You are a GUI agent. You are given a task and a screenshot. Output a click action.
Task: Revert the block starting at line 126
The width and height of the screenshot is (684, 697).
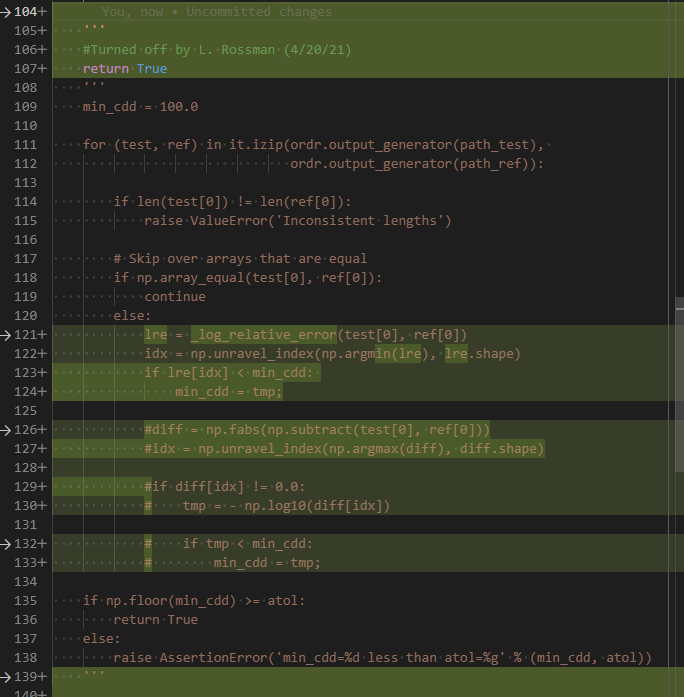pos(5,430)
